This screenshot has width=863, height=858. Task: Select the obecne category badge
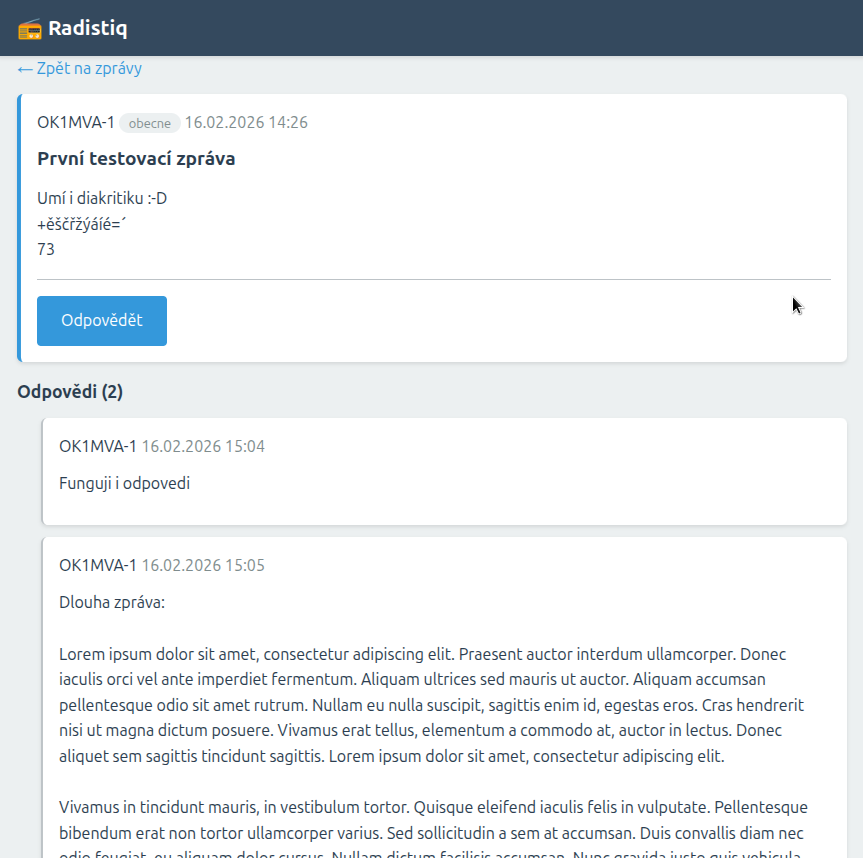150,123
